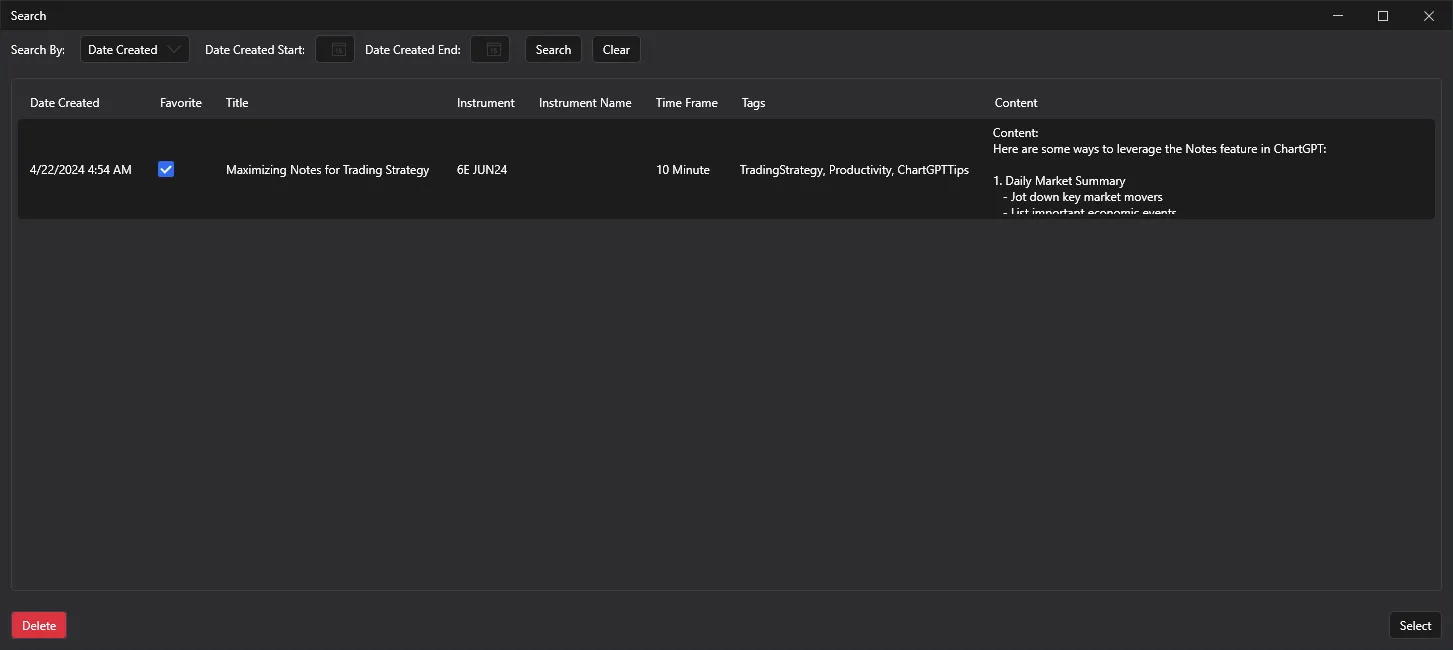Expand the search criteria selector

coord(134,48)
